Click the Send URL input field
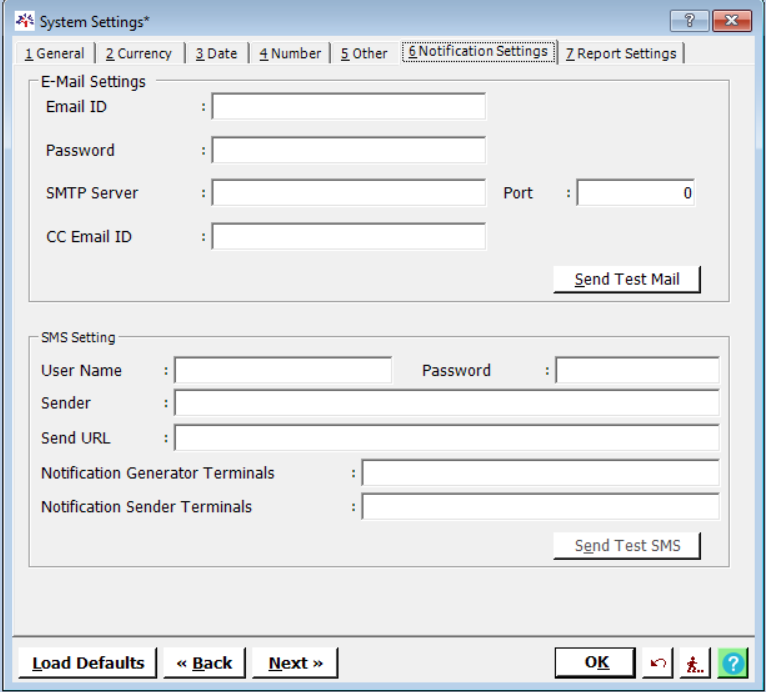Screen dimensions: 766x692 [446, 438]
